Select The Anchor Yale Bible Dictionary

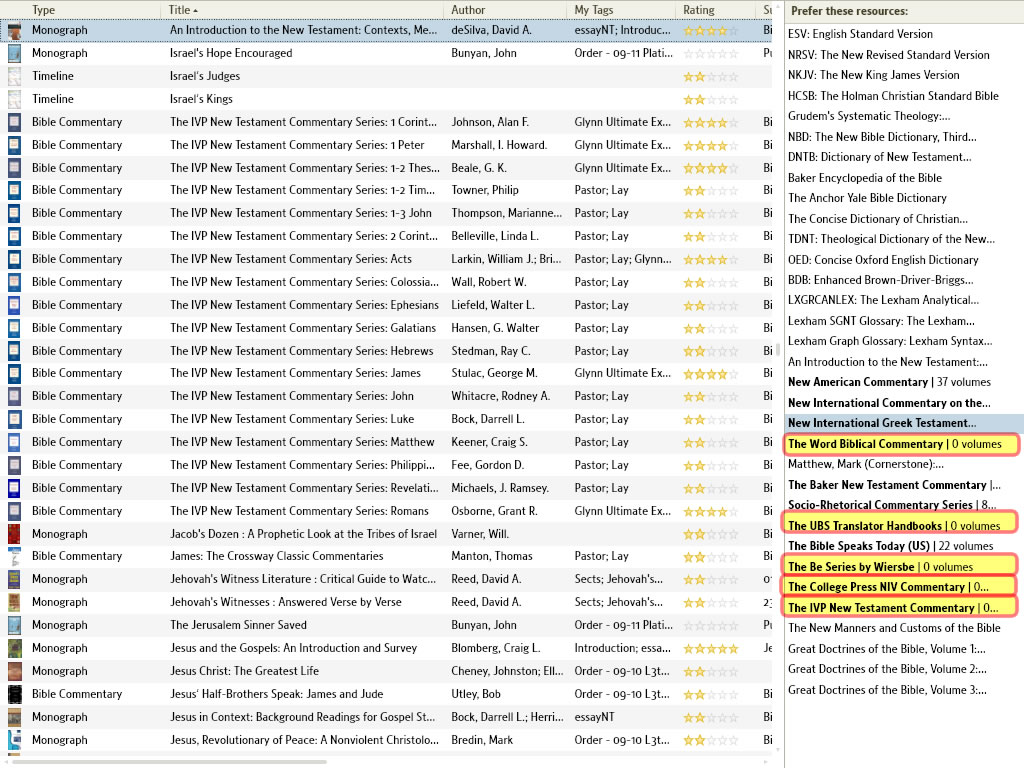pos(867,198)
